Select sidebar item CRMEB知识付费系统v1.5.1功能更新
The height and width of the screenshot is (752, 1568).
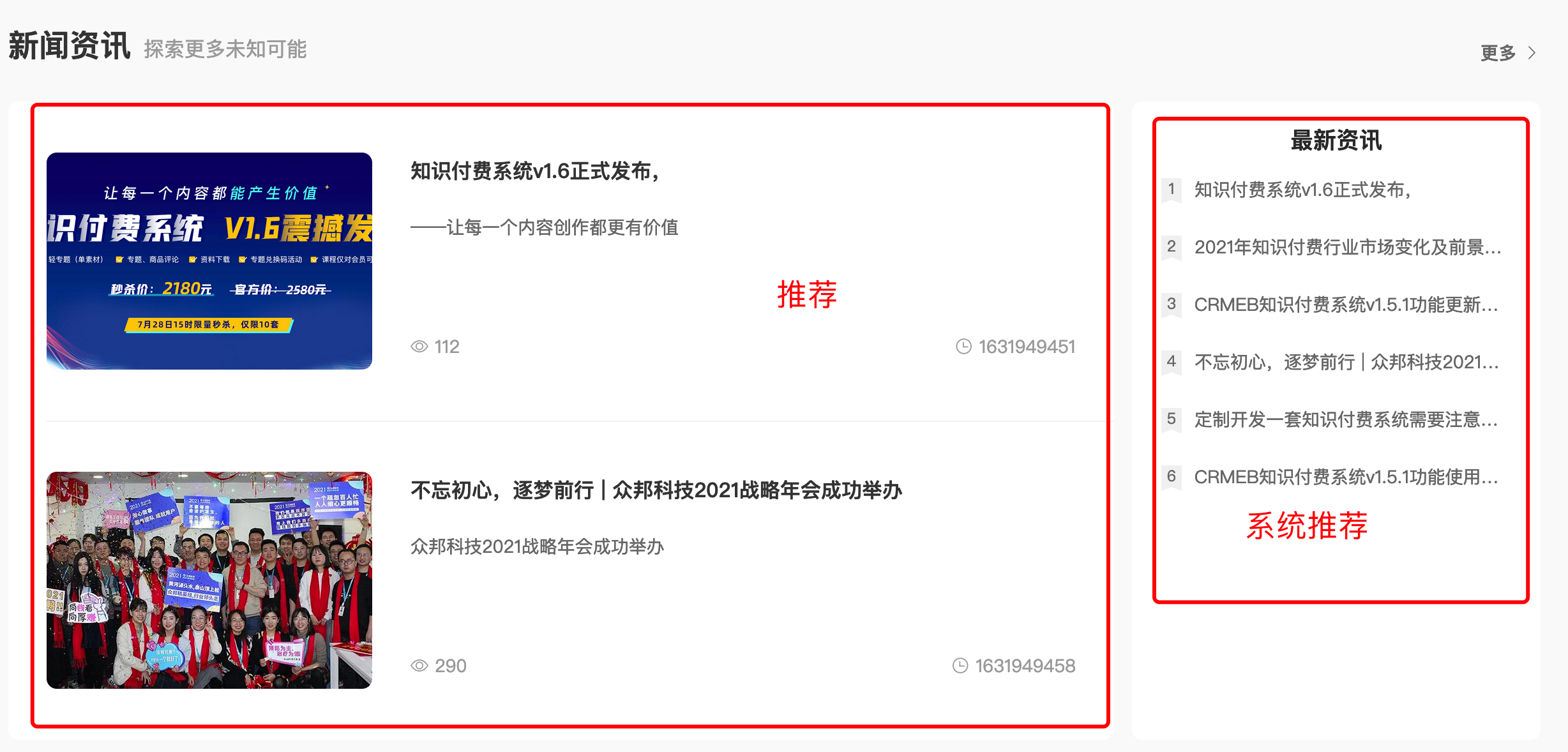pos(1346,305)
